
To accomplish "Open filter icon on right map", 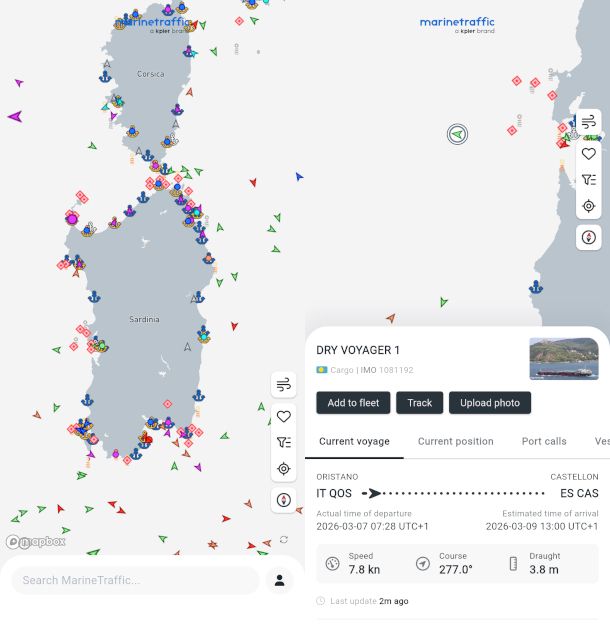I will click(x=588, y=180).
